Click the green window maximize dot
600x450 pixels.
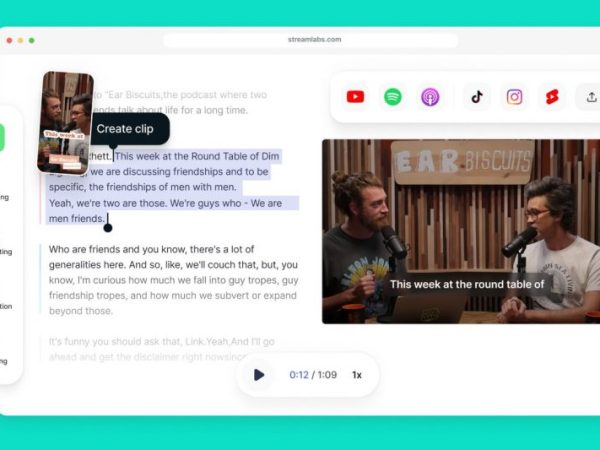[32, 40]
